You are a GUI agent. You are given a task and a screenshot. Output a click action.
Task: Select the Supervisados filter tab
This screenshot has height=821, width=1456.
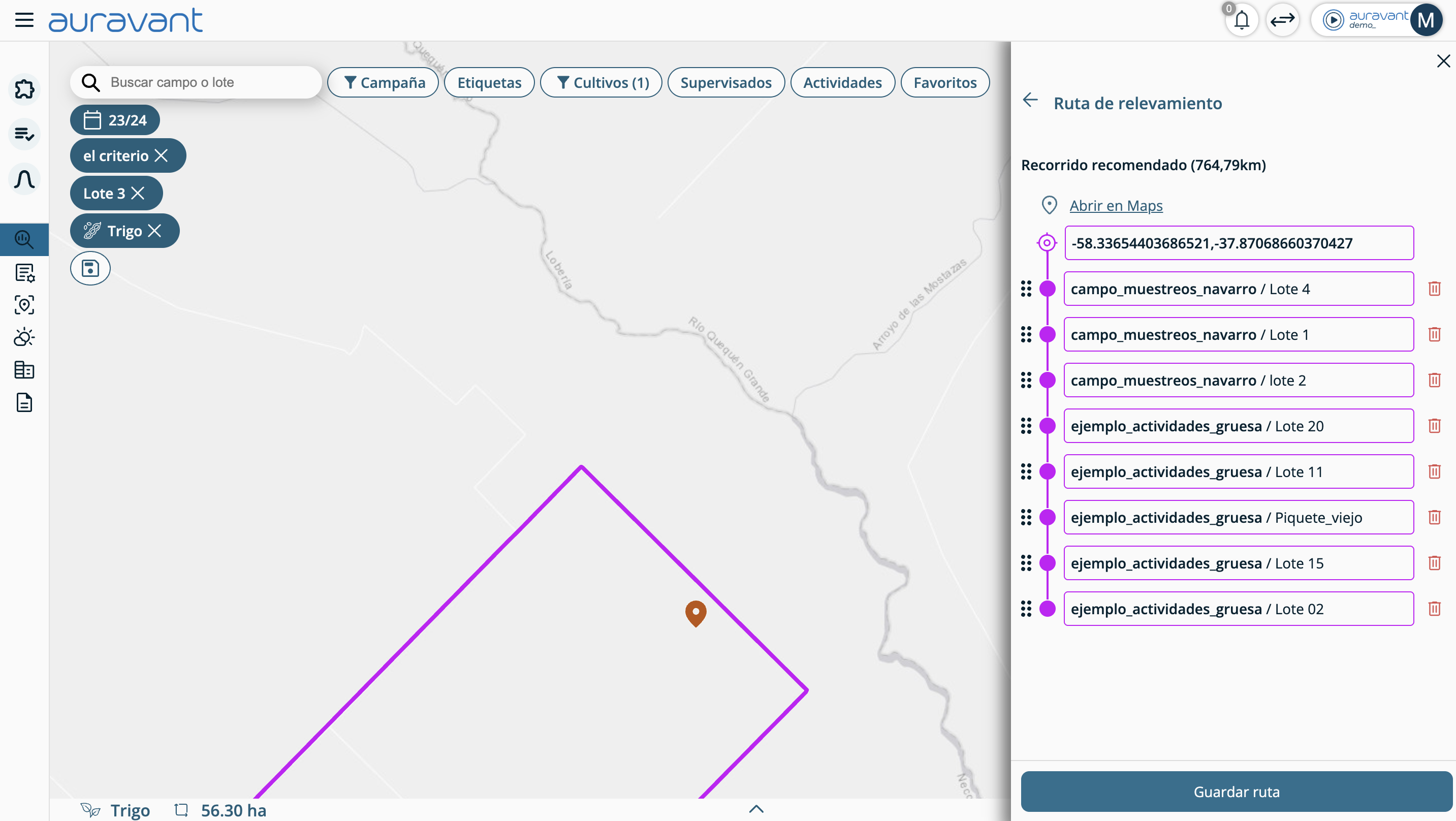pos(726,82)
